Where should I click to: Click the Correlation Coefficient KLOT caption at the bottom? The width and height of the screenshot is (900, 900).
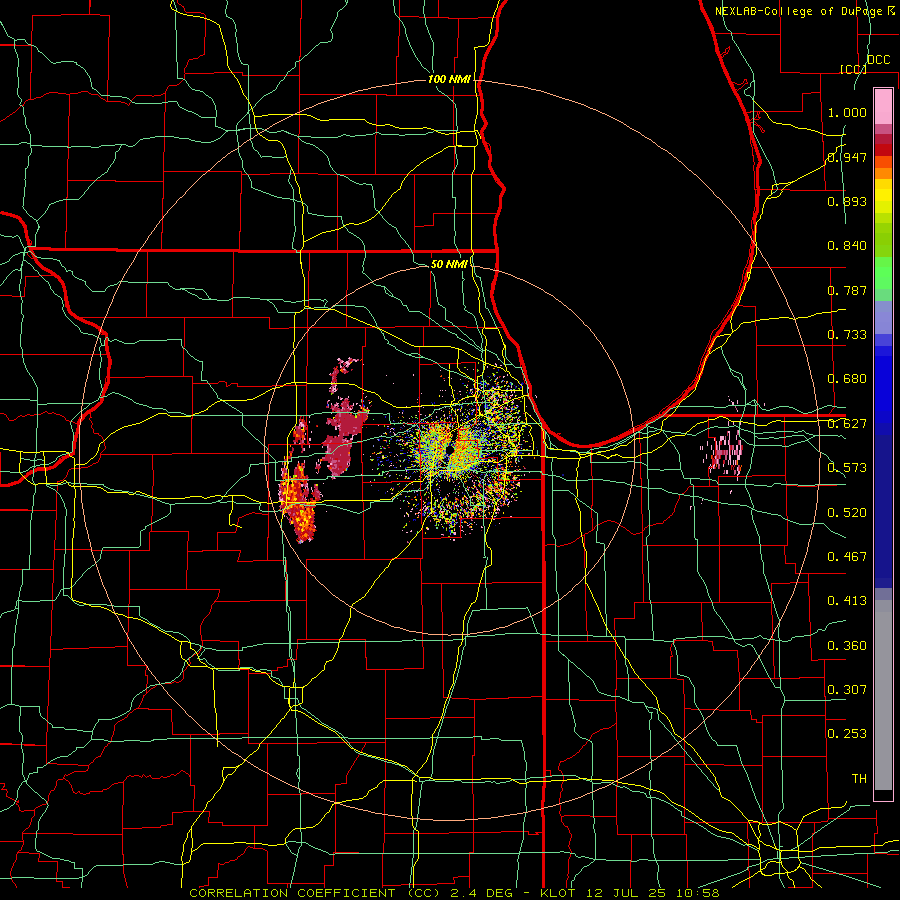coord(454,893)
